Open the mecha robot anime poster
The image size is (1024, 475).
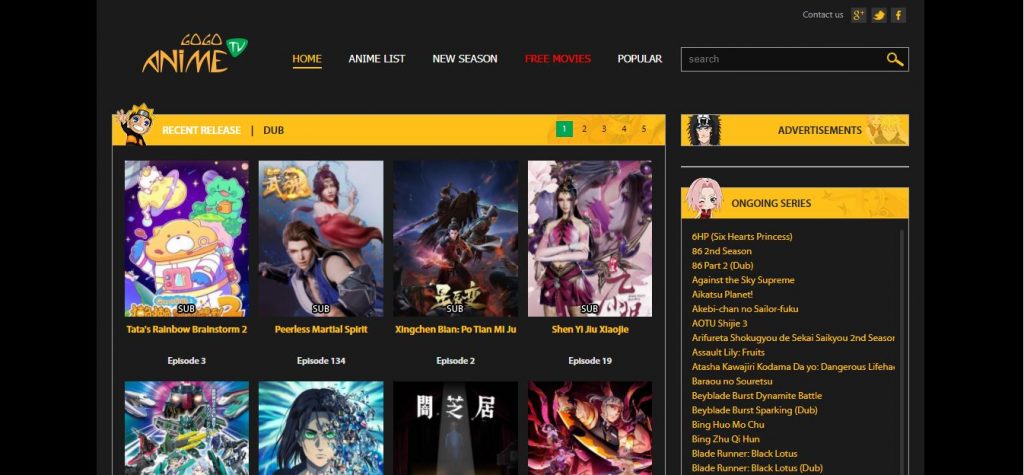click(x=187, y=428)
